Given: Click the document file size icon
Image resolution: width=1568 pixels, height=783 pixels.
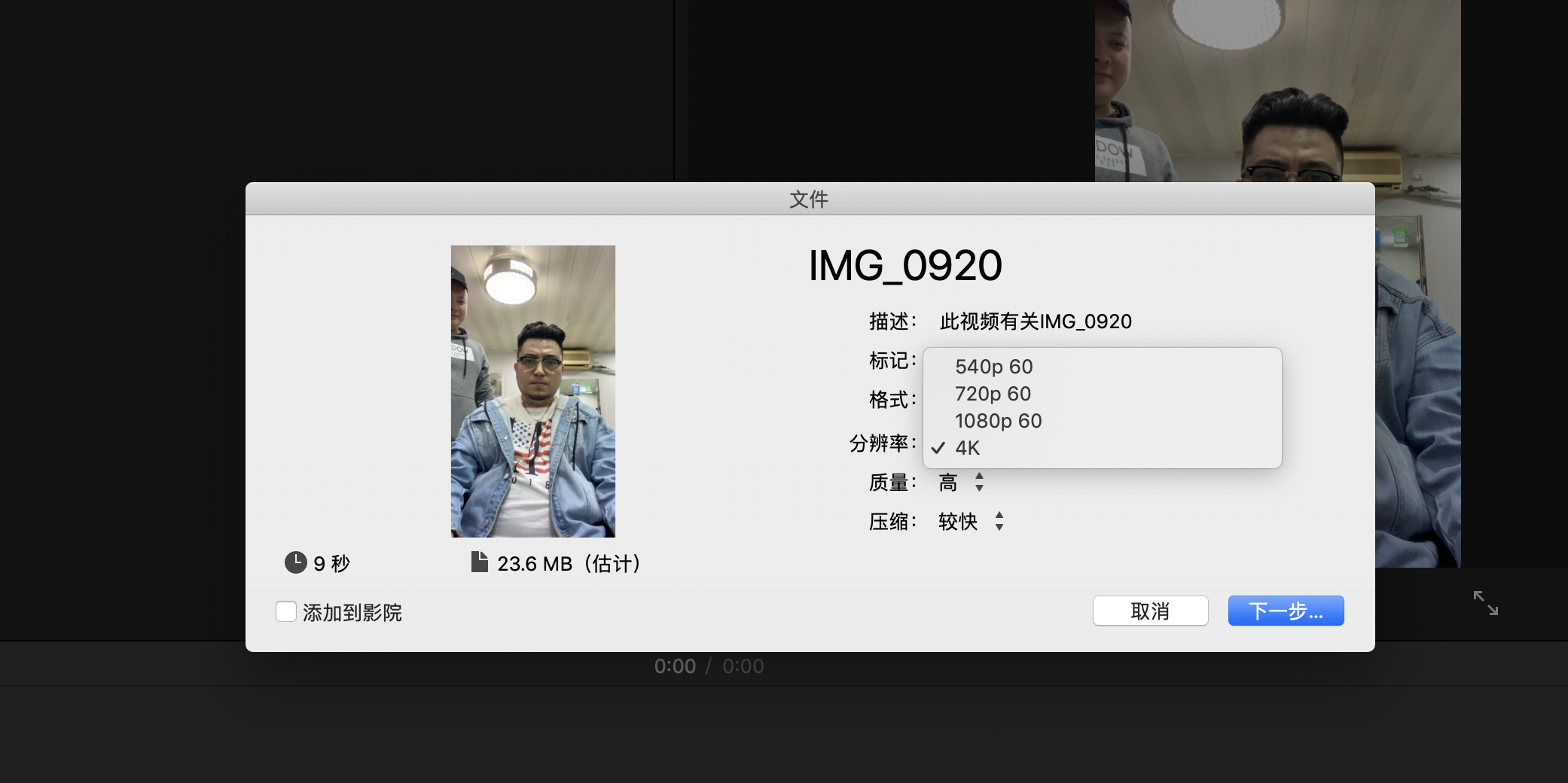Looking at the screenshot, I should 479,562.
